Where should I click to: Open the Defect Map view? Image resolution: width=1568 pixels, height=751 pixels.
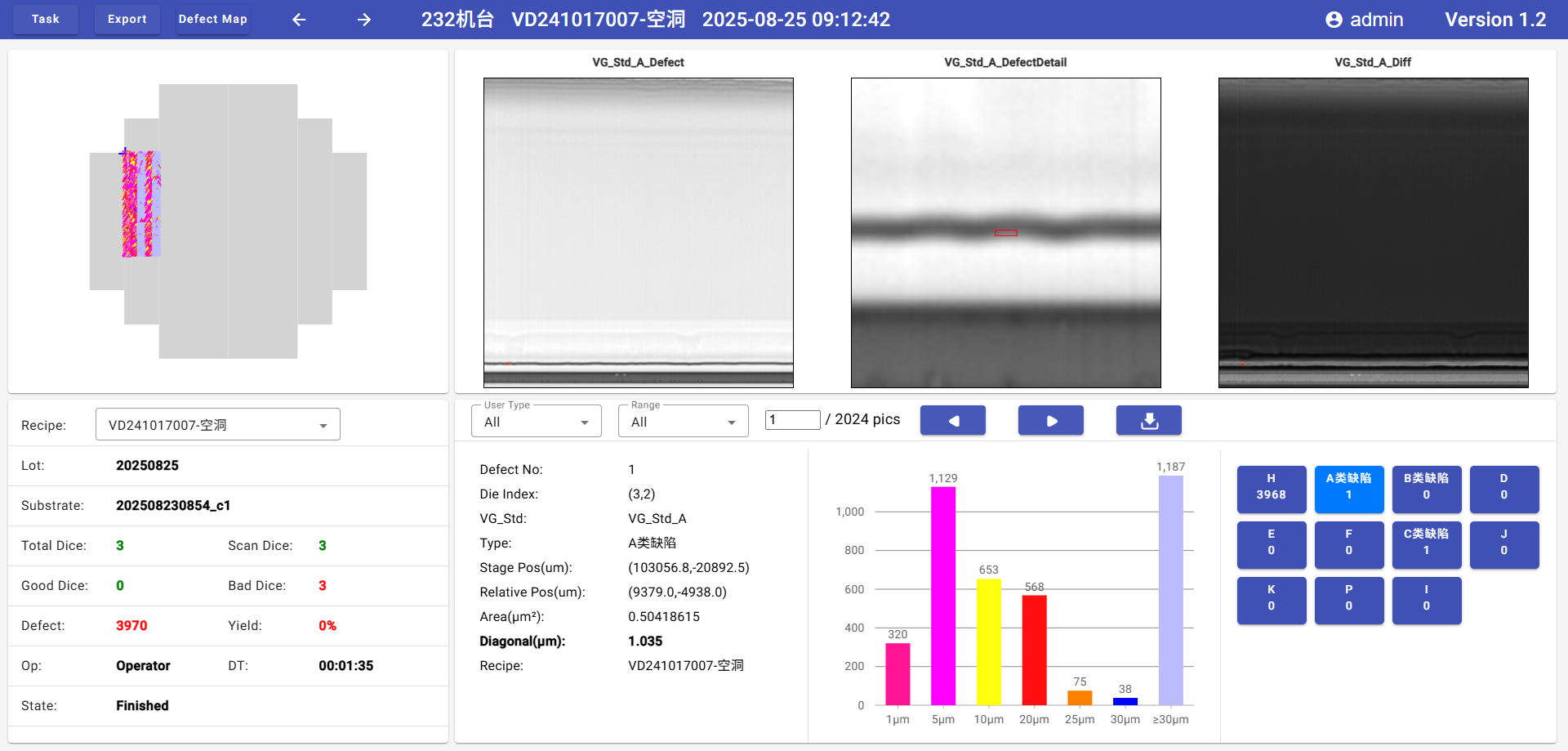[x=212, y=20]
